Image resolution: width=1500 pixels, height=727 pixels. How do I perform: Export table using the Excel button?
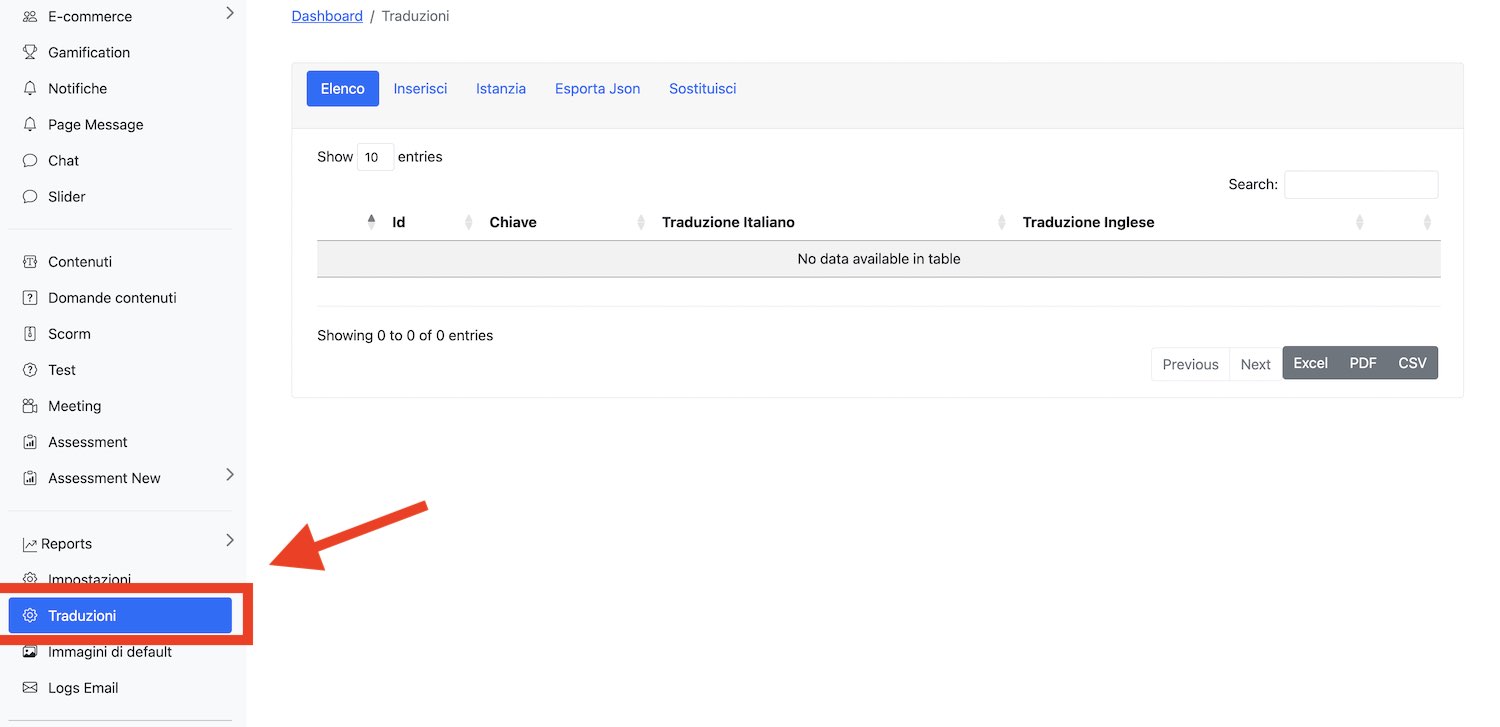pyautogui.click(x=1310, y=363)
